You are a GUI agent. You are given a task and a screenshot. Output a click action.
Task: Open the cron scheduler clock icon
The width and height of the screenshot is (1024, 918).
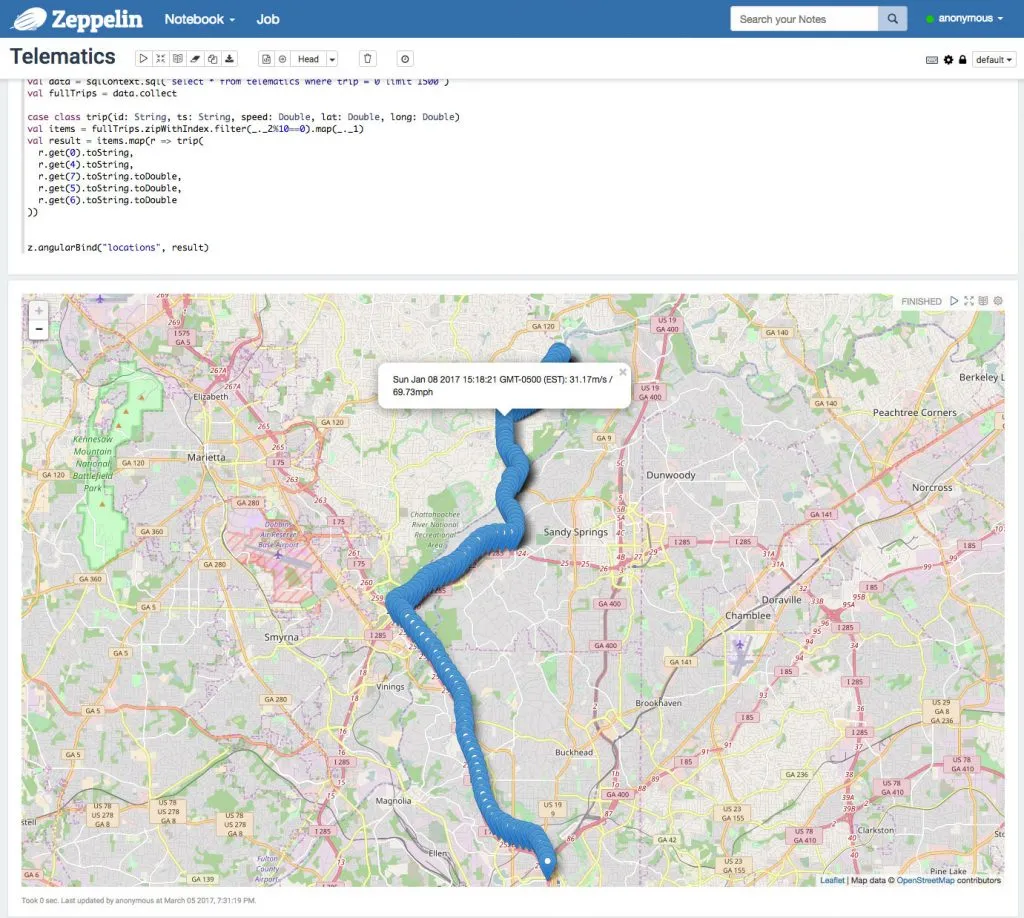coord(405,60)
